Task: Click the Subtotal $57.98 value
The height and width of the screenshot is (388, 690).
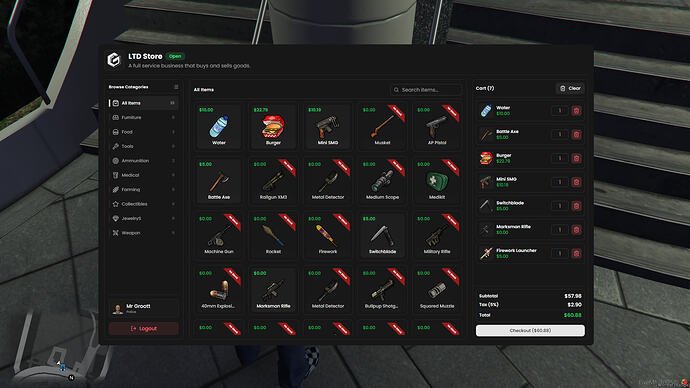Action: pos(573,296)
